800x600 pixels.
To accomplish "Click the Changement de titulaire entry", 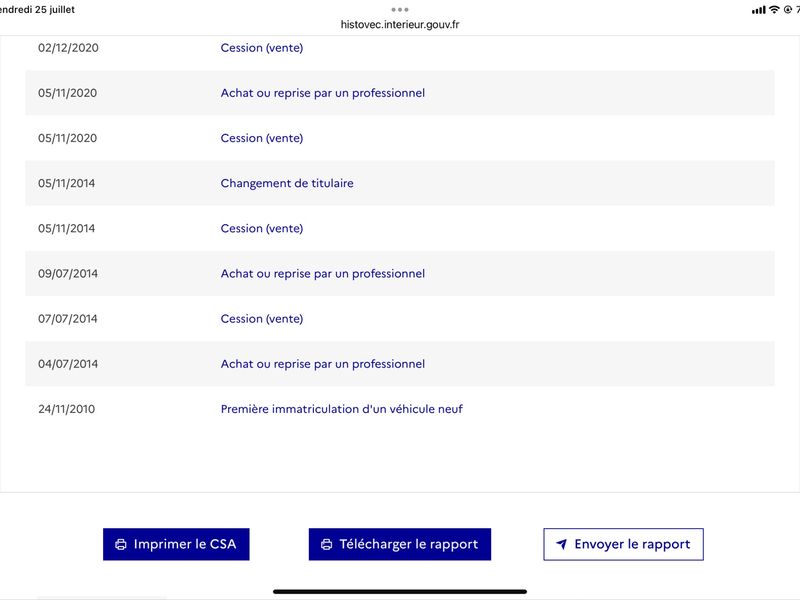I will click(x=287, y=183).
